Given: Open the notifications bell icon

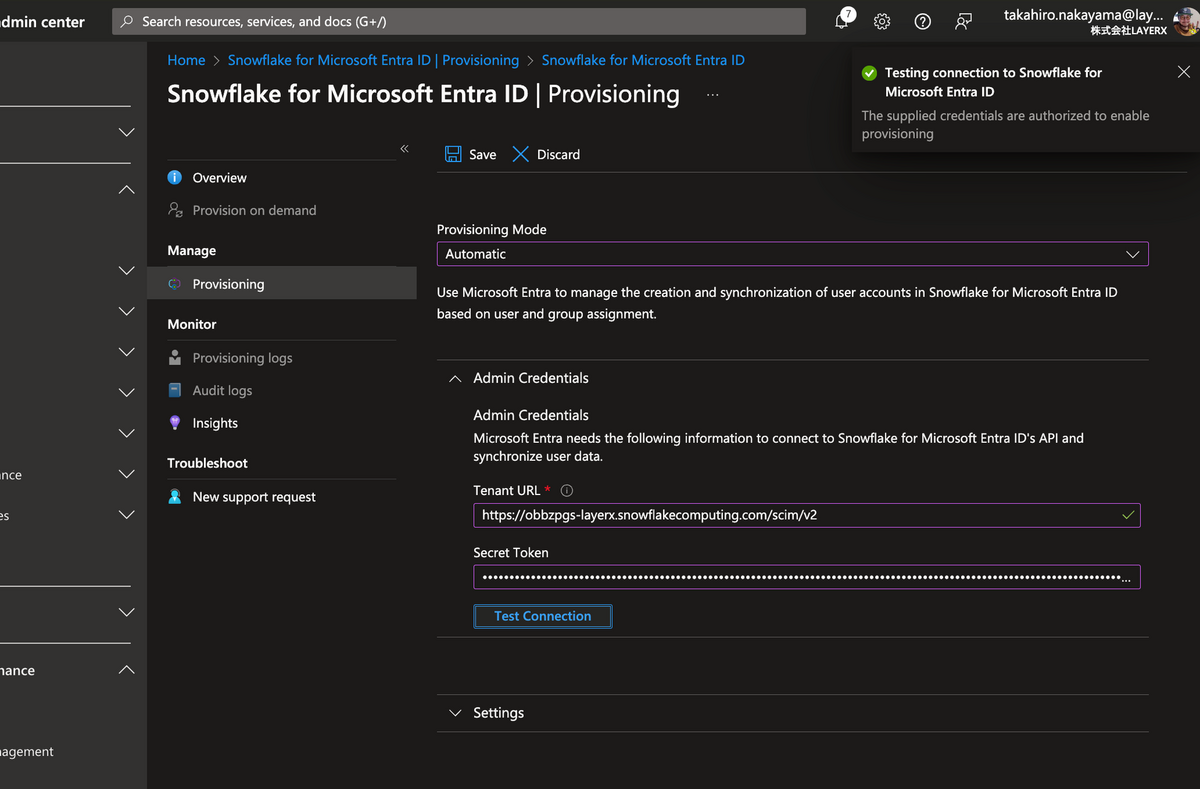Looking at the screenshot, I should 843,21.
